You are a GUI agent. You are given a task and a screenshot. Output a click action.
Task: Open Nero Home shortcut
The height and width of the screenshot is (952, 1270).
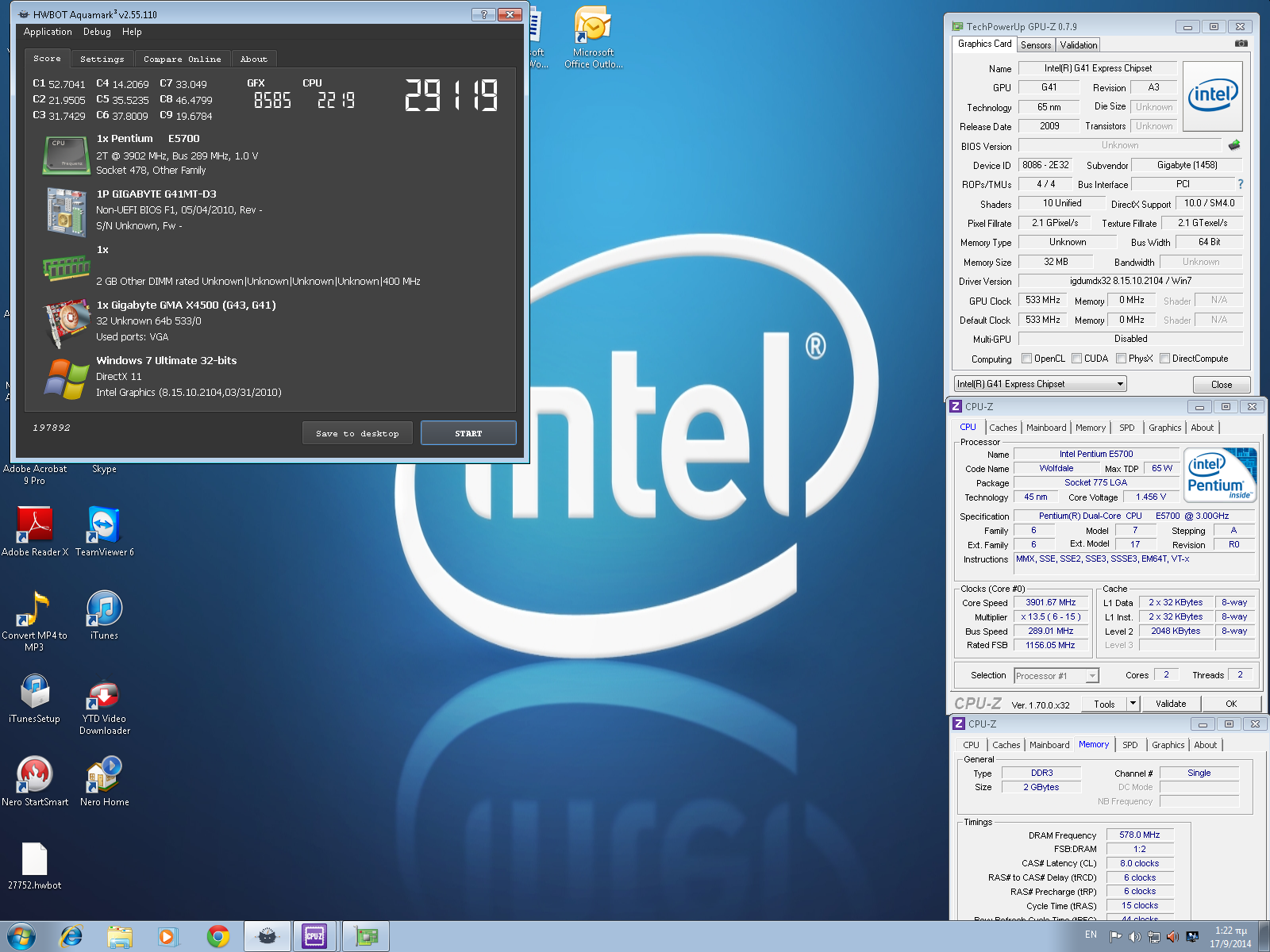tap(104, 781)
